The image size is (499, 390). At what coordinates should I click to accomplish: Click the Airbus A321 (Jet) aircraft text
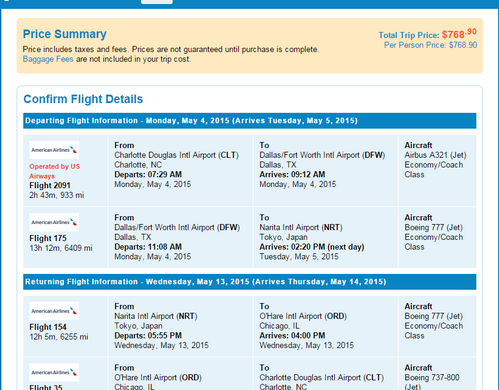click(435, 155)
